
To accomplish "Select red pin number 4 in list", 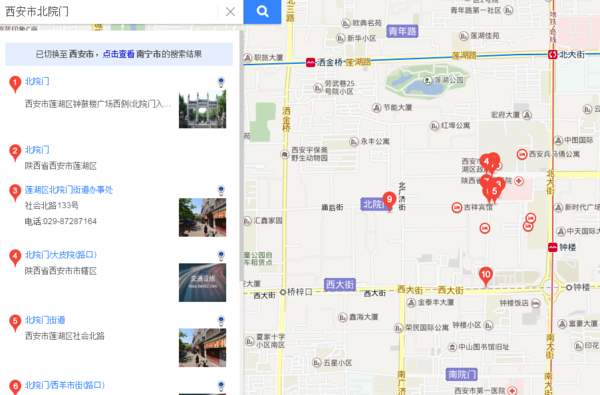I will coord(15,258).
